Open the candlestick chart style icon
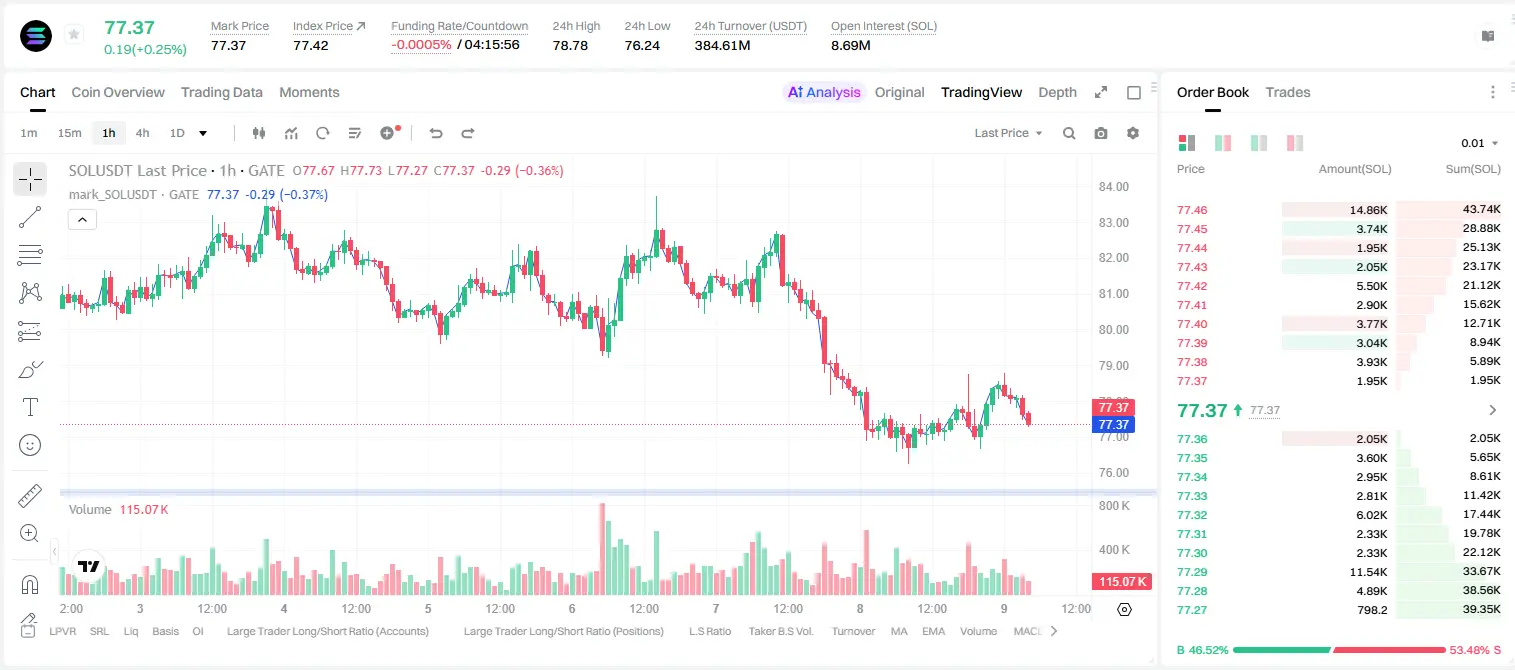Screen dimensions: 1515x670 [x=259, y=133]
